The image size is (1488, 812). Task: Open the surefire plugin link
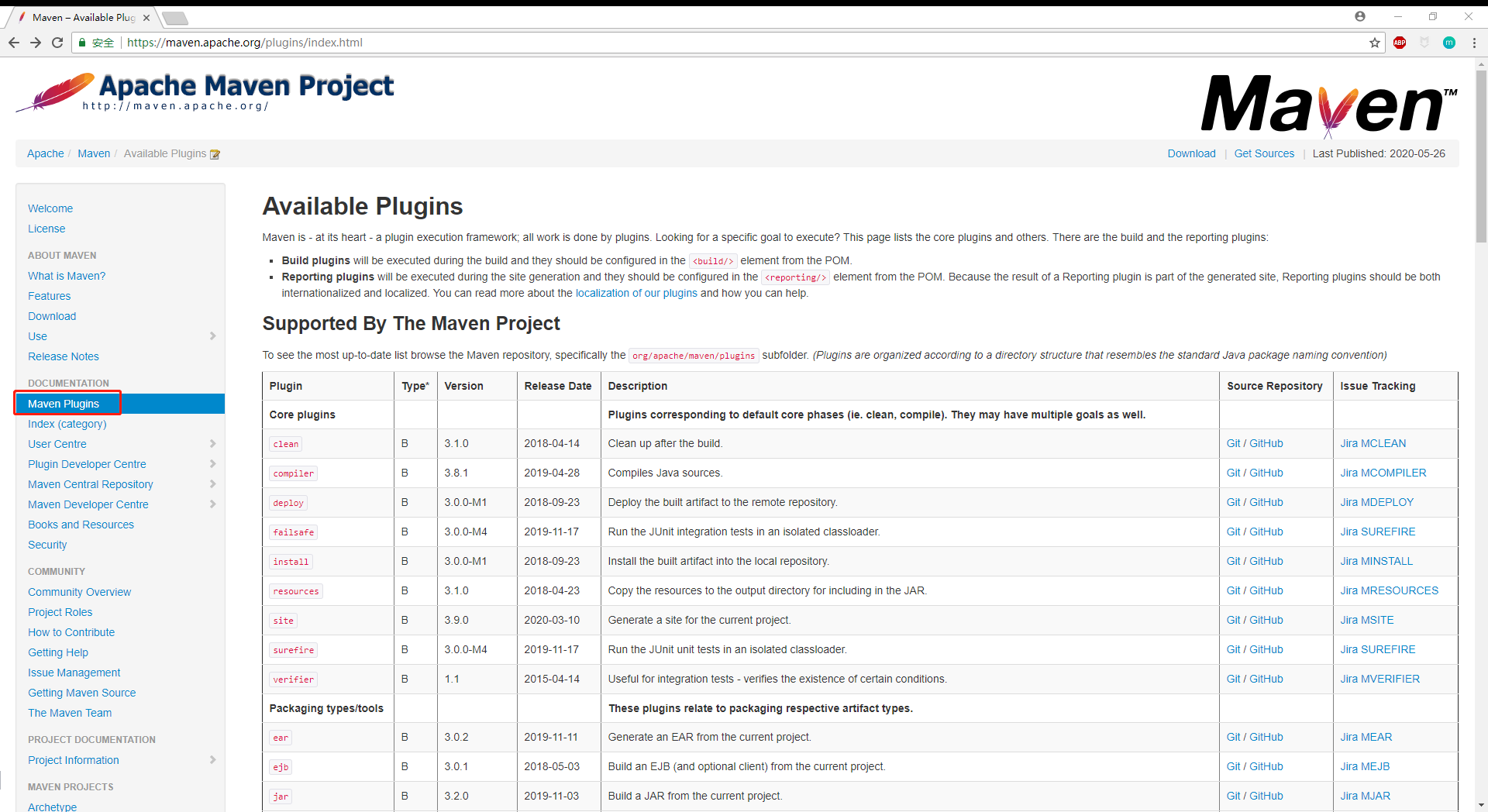coord(294,650)
